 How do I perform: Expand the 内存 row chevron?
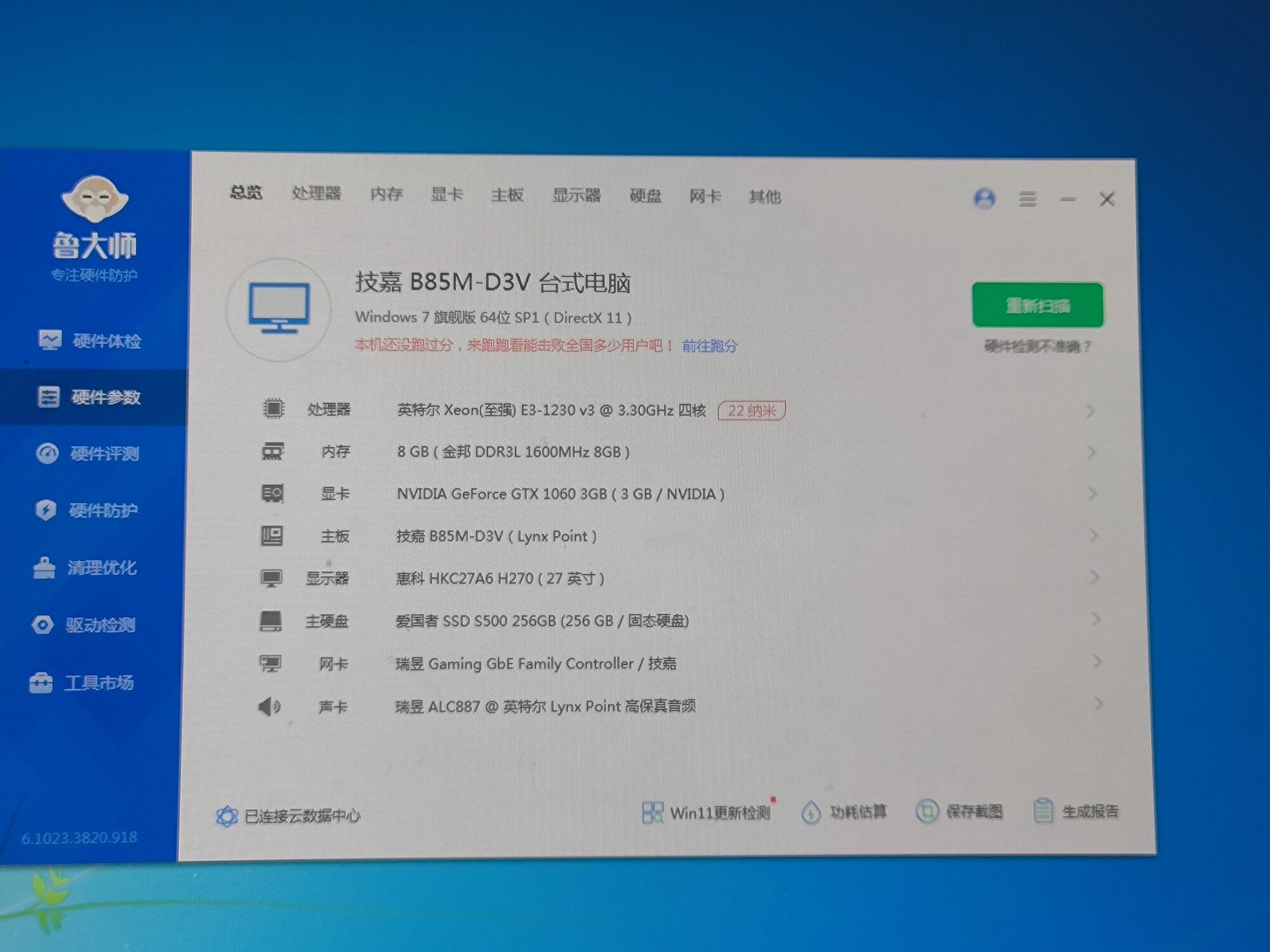point(1092,453)
